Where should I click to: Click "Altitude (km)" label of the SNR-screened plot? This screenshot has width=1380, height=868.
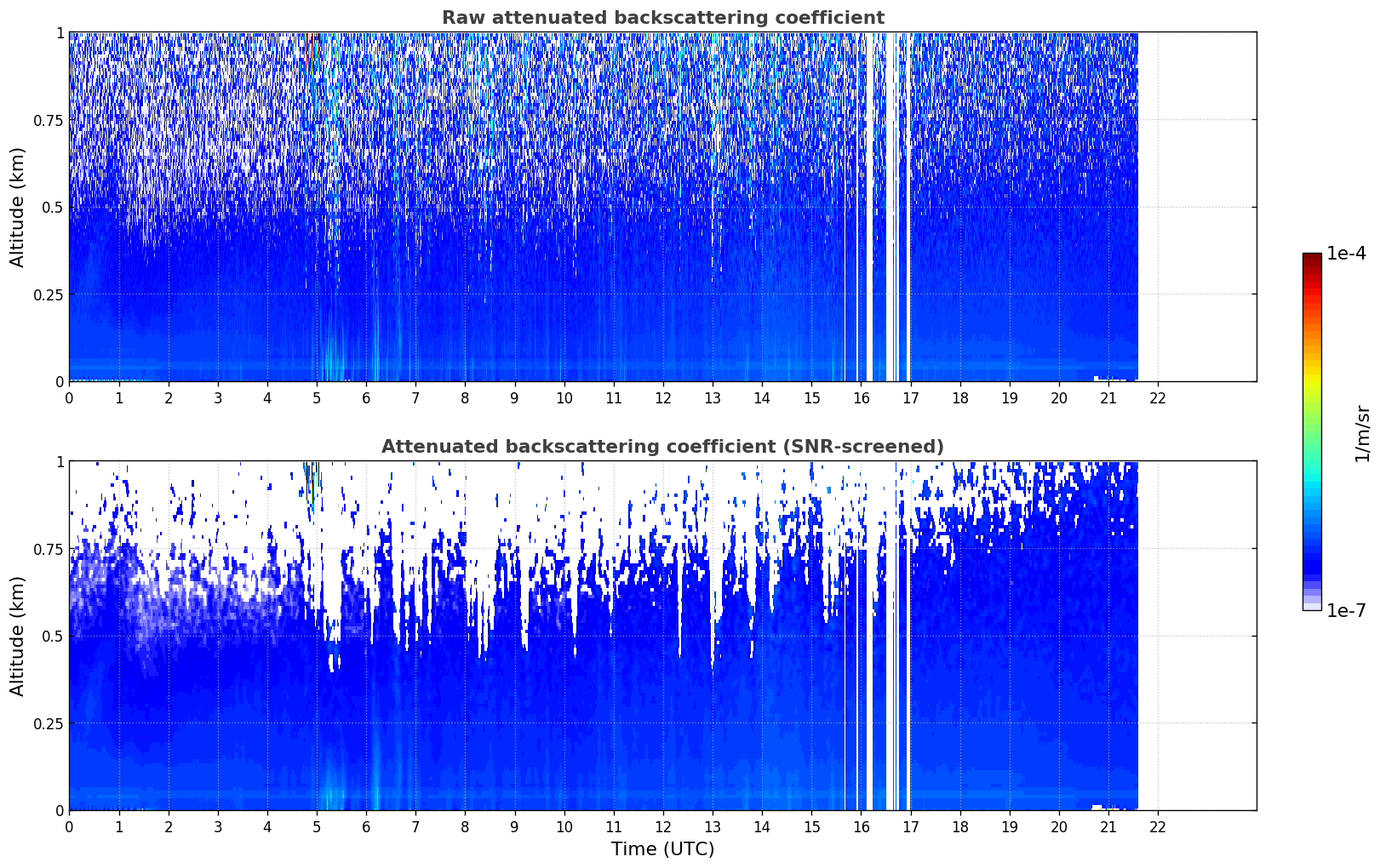click(18, 636)
